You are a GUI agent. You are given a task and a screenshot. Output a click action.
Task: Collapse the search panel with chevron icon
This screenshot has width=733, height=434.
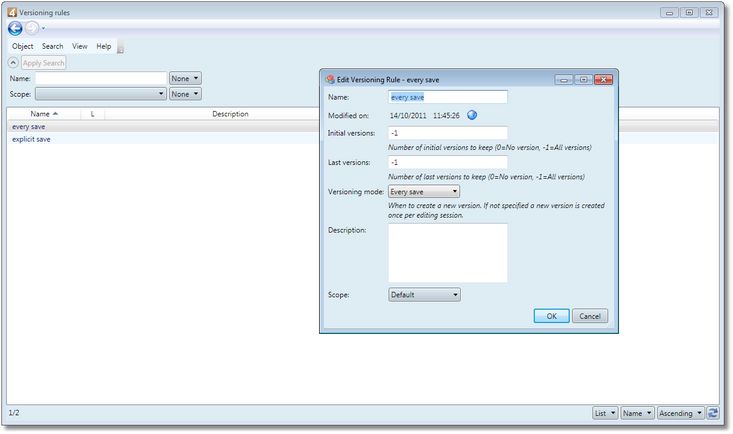[14, 63]
